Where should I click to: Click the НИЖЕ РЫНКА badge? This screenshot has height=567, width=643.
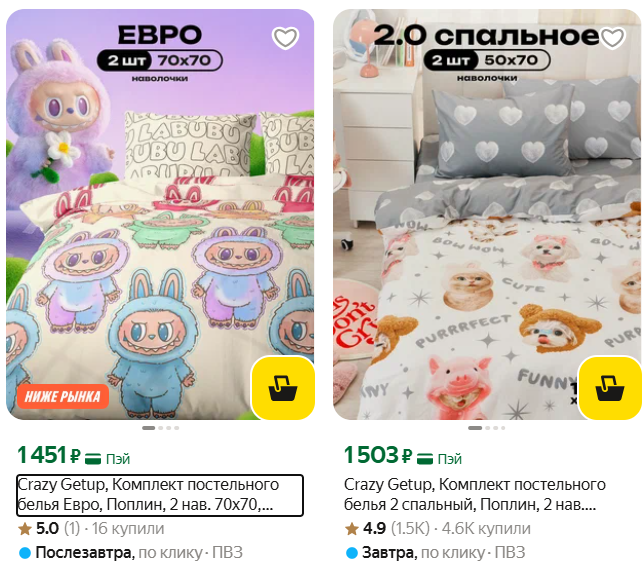[63, 396]
